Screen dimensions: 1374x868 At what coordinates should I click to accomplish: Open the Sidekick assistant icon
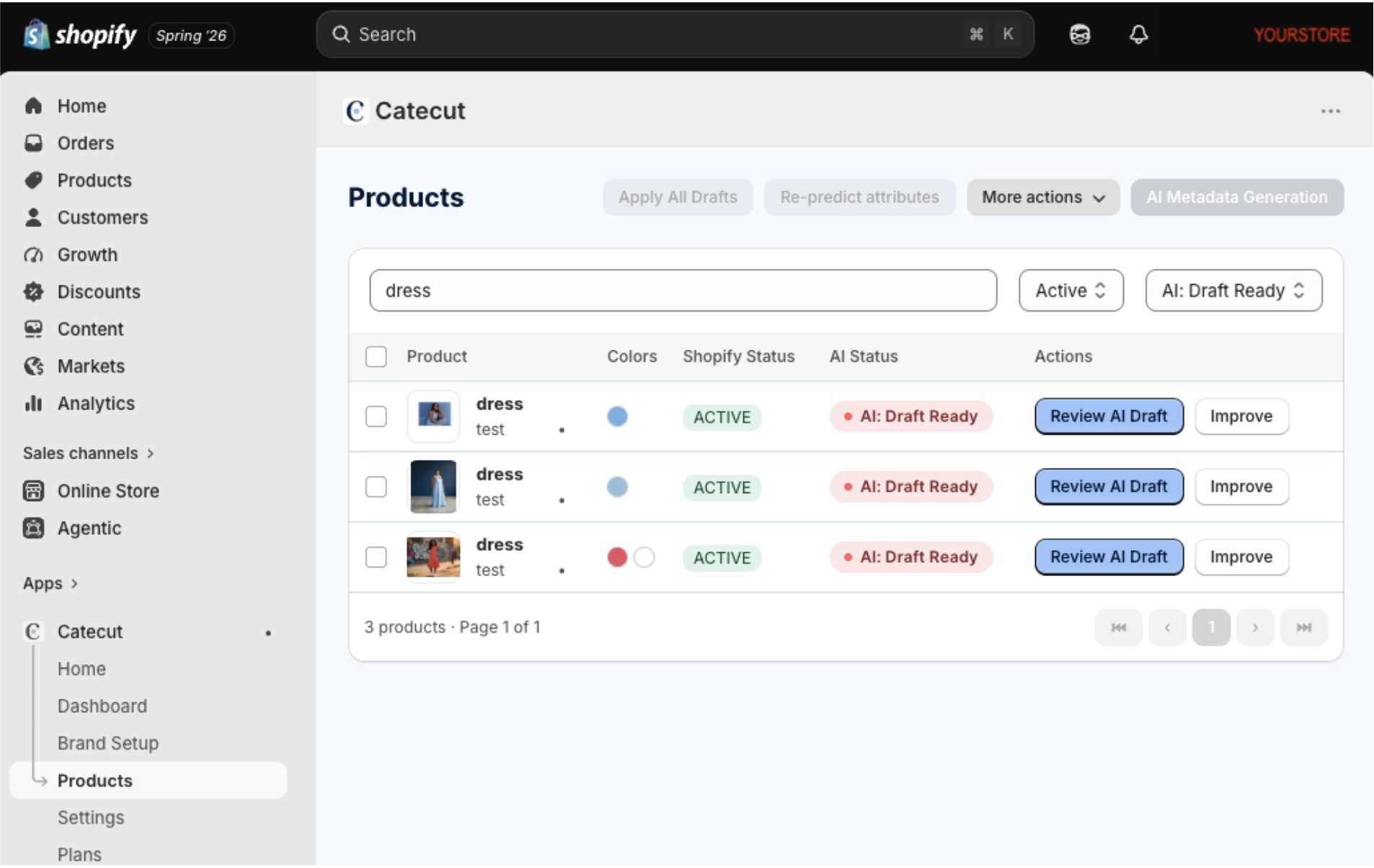(x=1079, y=35)
